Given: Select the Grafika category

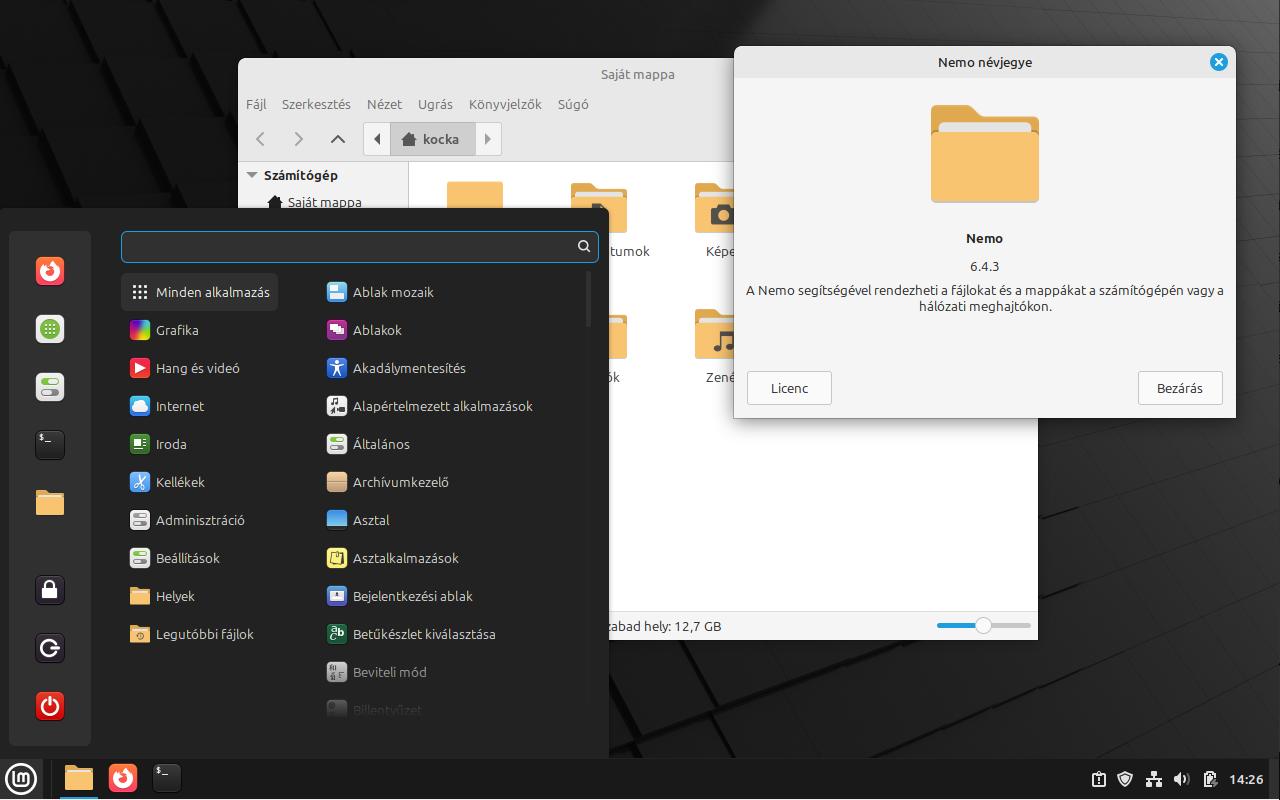Looking at the screenshot, I should 200,330.
